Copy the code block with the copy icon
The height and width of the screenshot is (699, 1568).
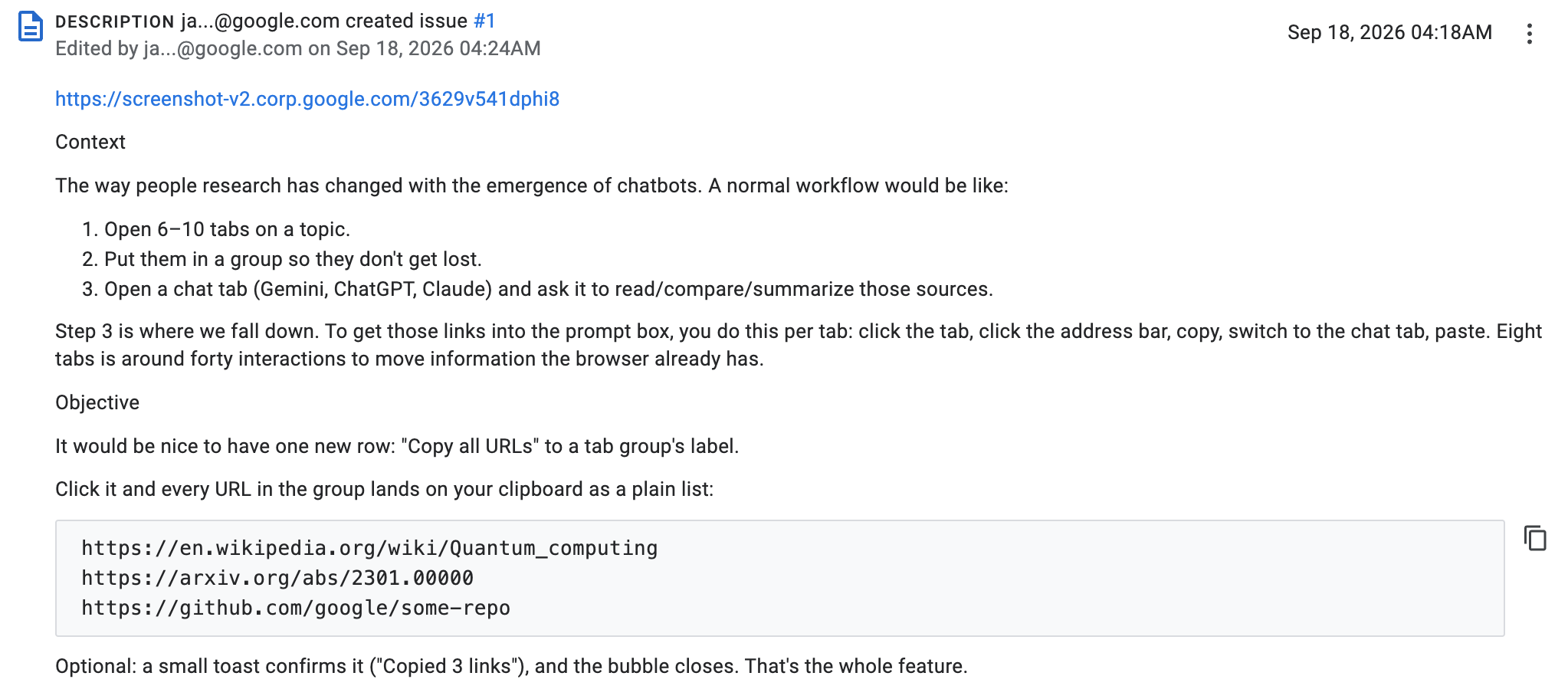click(1535, 538)
